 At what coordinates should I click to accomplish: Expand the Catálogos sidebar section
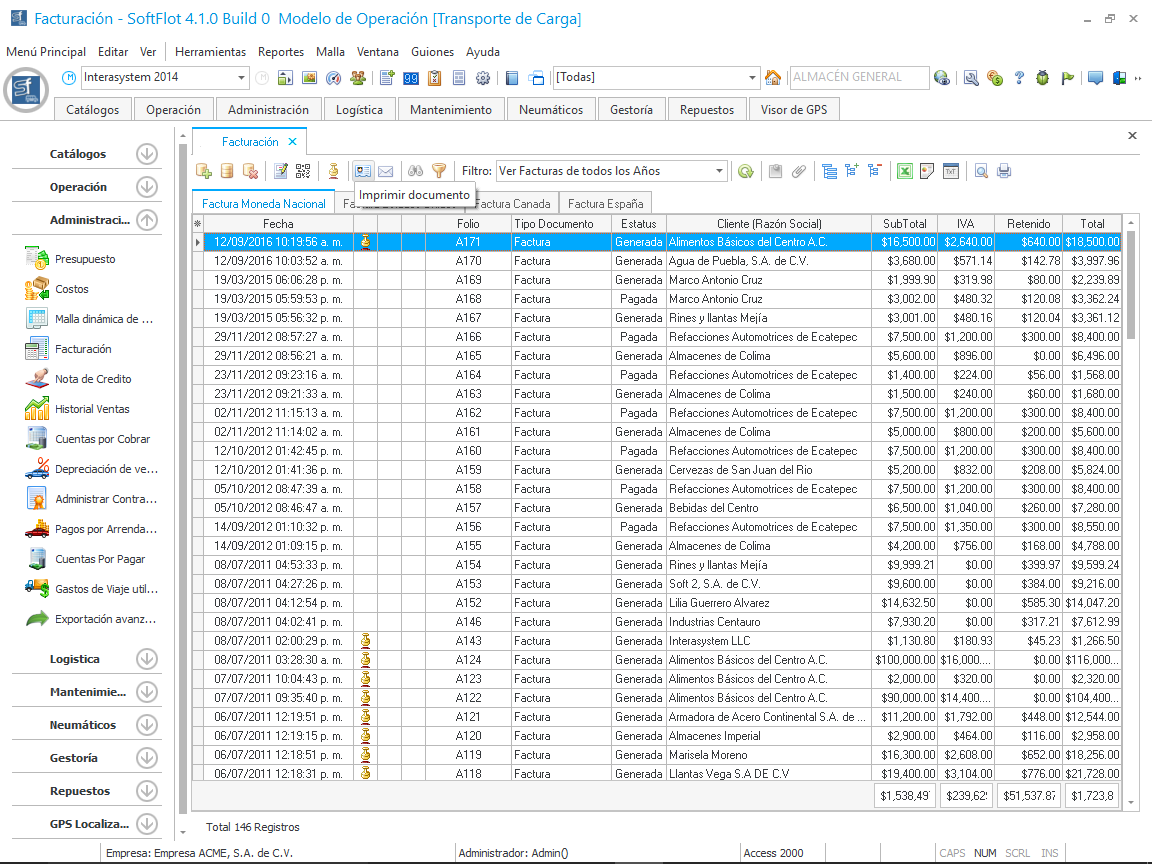pyautogui.click(x=147, y=154)
